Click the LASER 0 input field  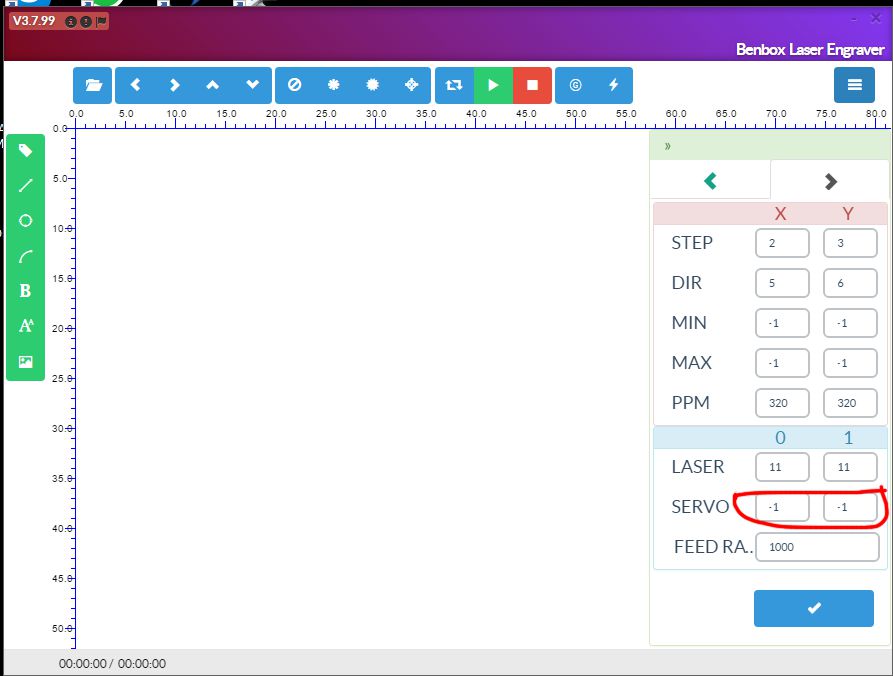point(782,467)
